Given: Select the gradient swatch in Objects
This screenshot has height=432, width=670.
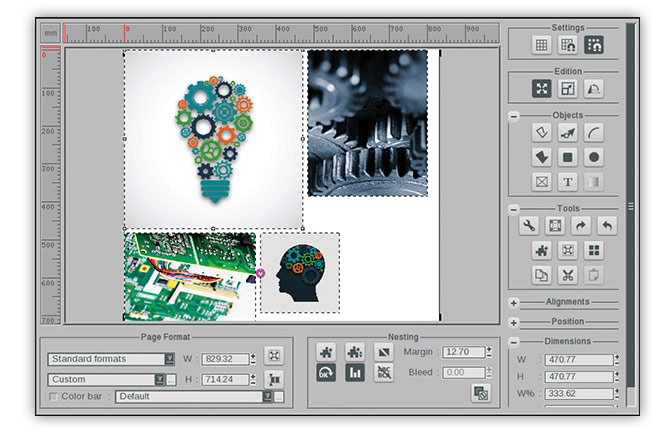Looking at the screenshot, I should 593,182.
